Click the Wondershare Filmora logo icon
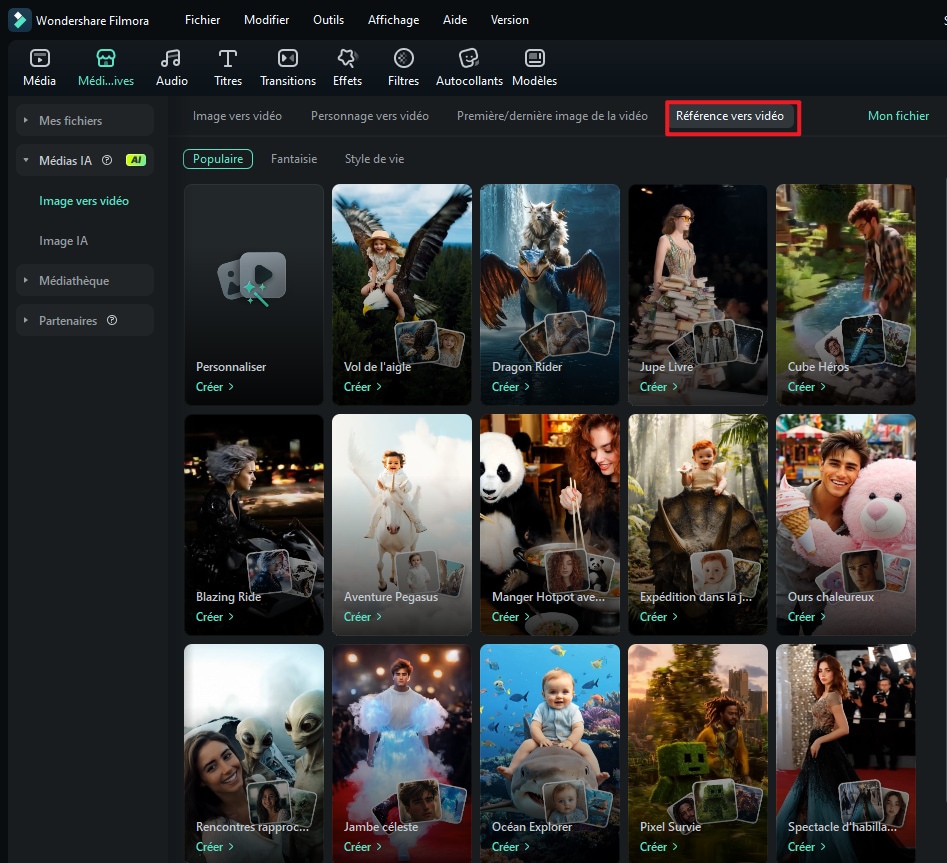 (x=19, y=20)
